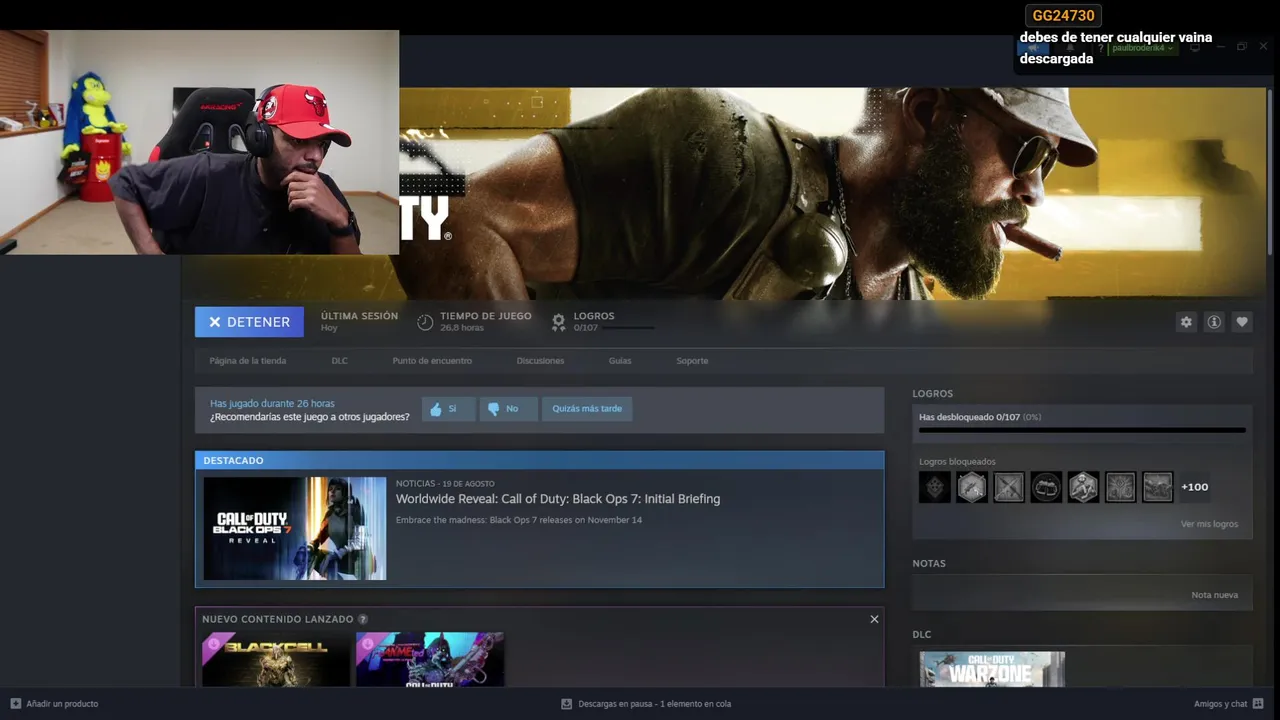Click help icon next to Nuevo contenido lanzado
This screenshot has width=1280, height=720.
click(x=362, y=619)
